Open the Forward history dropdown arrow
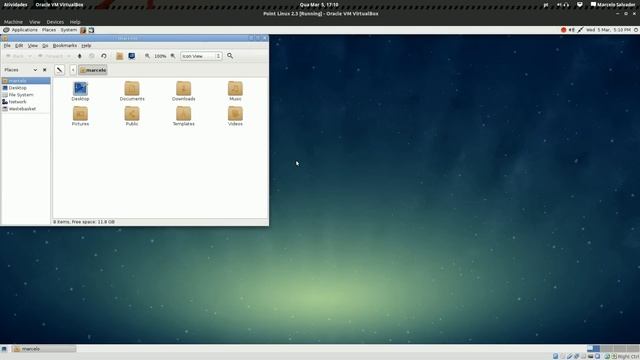 click(x=69, y=56)
